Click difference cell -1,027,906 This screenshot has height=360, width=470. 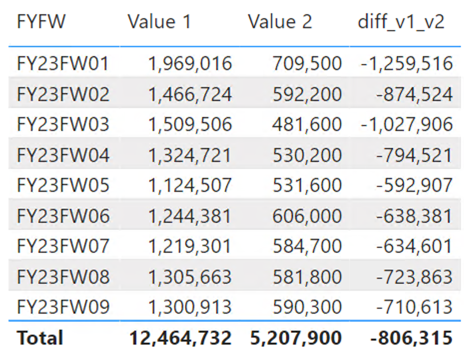point(407,124)
